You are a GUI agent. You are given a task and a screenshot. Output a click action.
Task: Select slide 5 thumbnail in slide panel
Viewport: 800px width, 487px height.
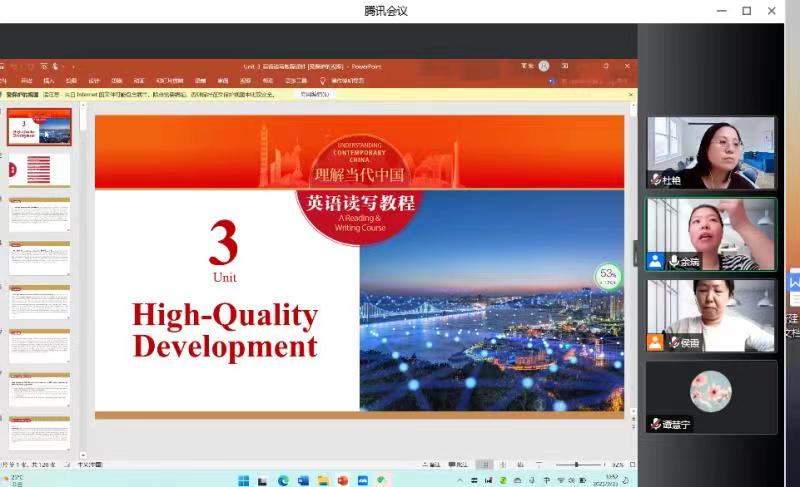coord(39,302)
